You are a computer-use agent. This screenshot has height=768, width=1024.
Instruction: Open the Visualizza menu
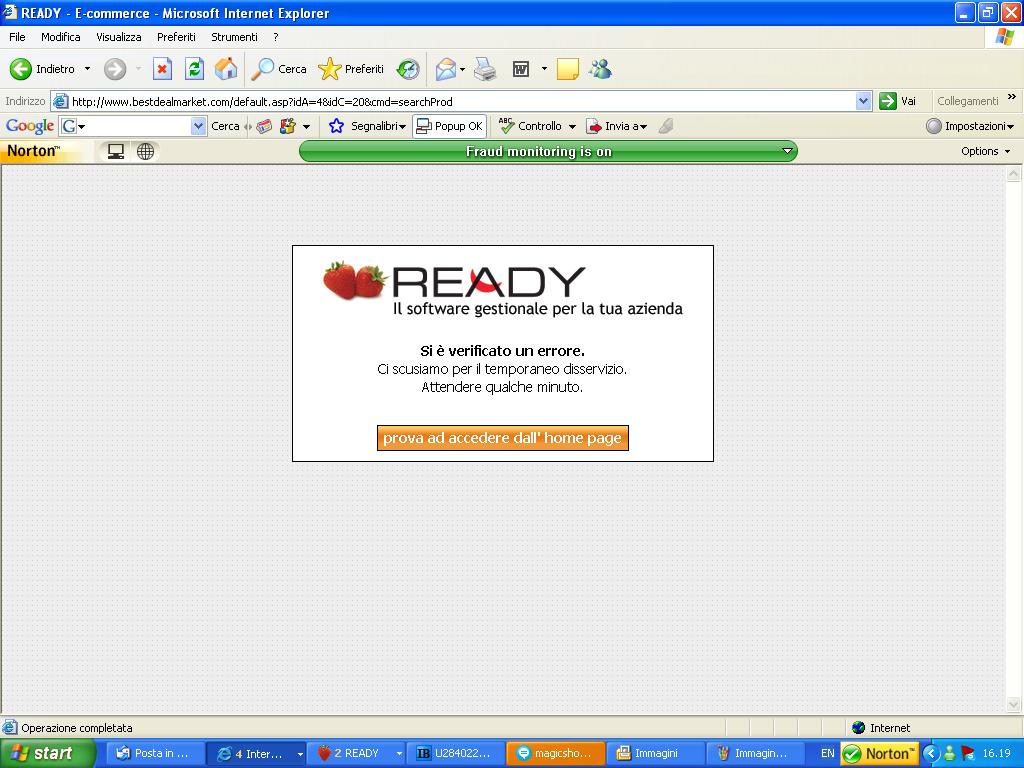click(119, 37)
